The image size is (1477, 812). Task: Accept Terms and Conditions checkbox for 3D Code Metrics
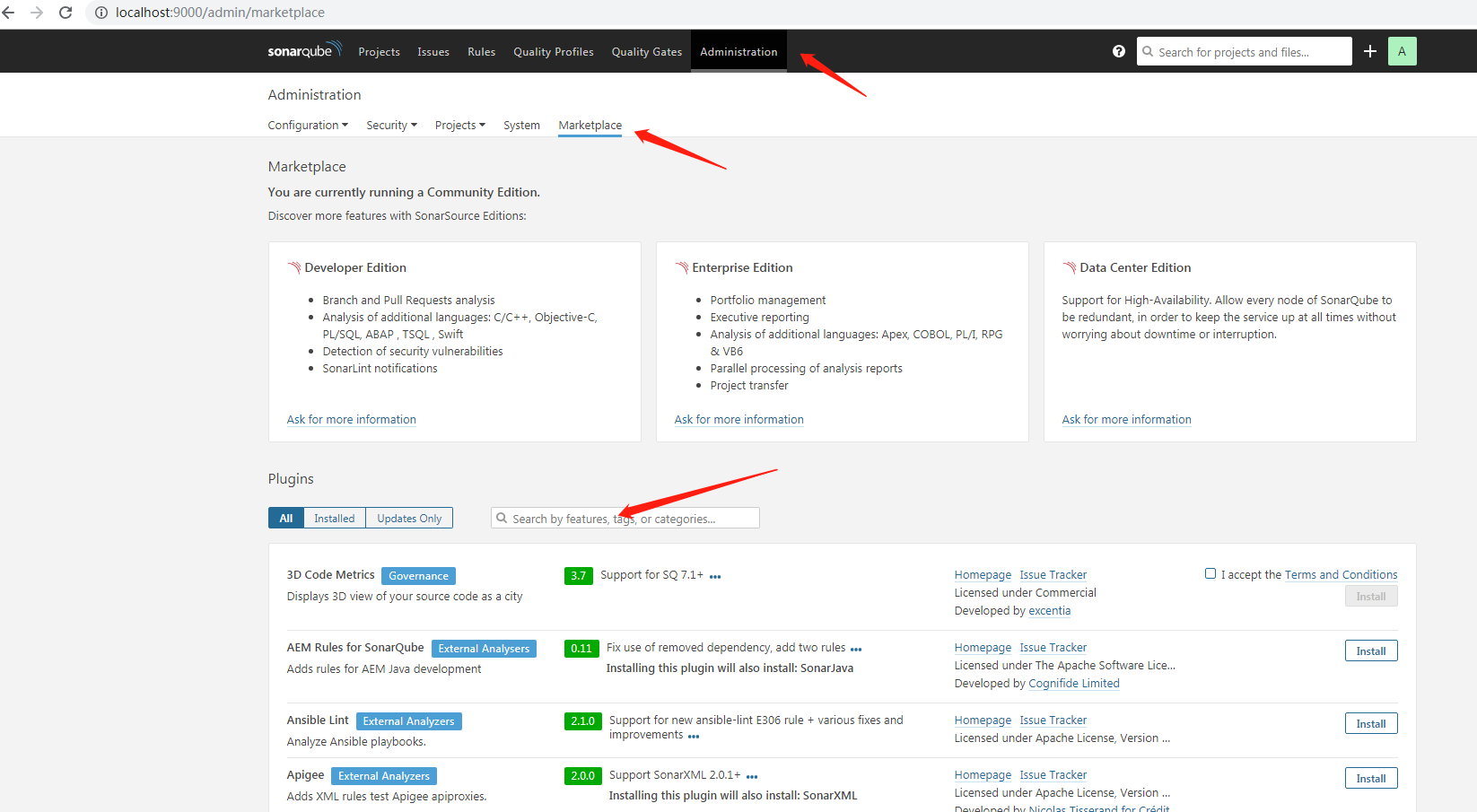tap(1210, 573)
